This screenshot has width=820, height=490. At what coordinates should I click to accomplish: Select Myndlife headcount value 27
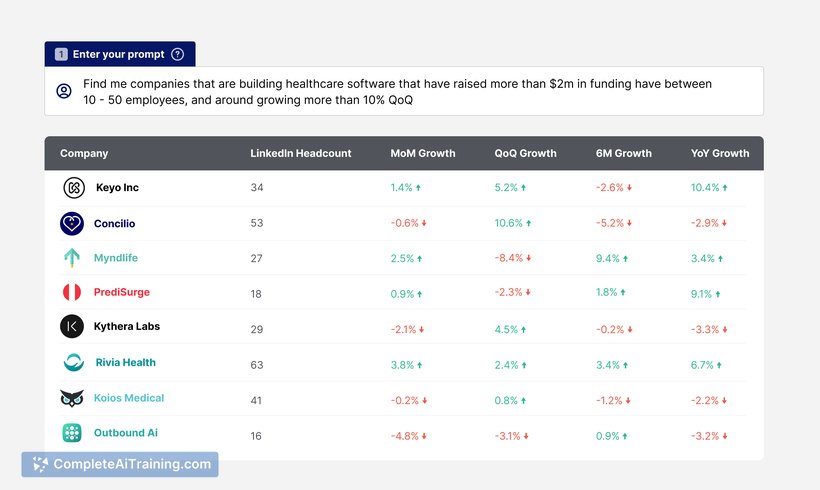(256, 258)
